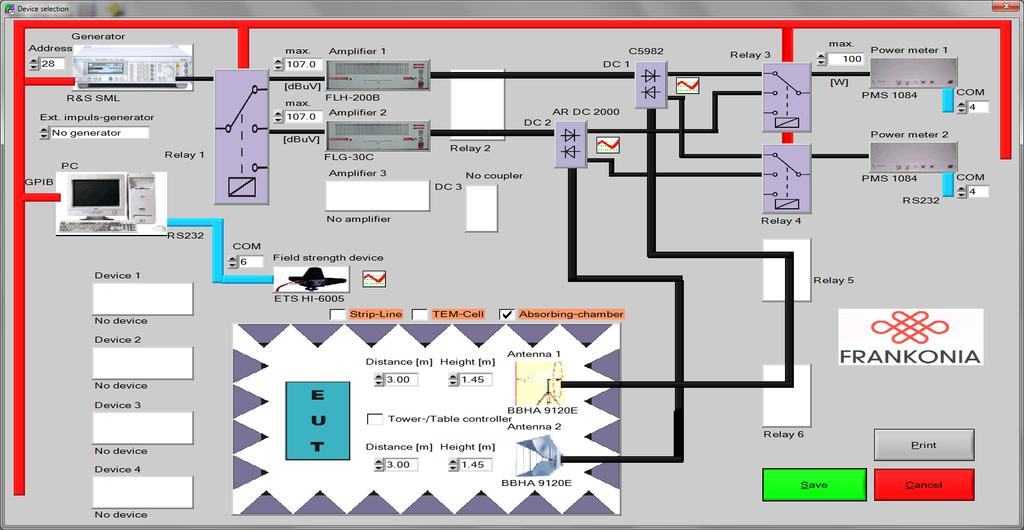Click the empty Relay 2 box
Viewport: 1024px width, 530px height.
coord(477,106)
